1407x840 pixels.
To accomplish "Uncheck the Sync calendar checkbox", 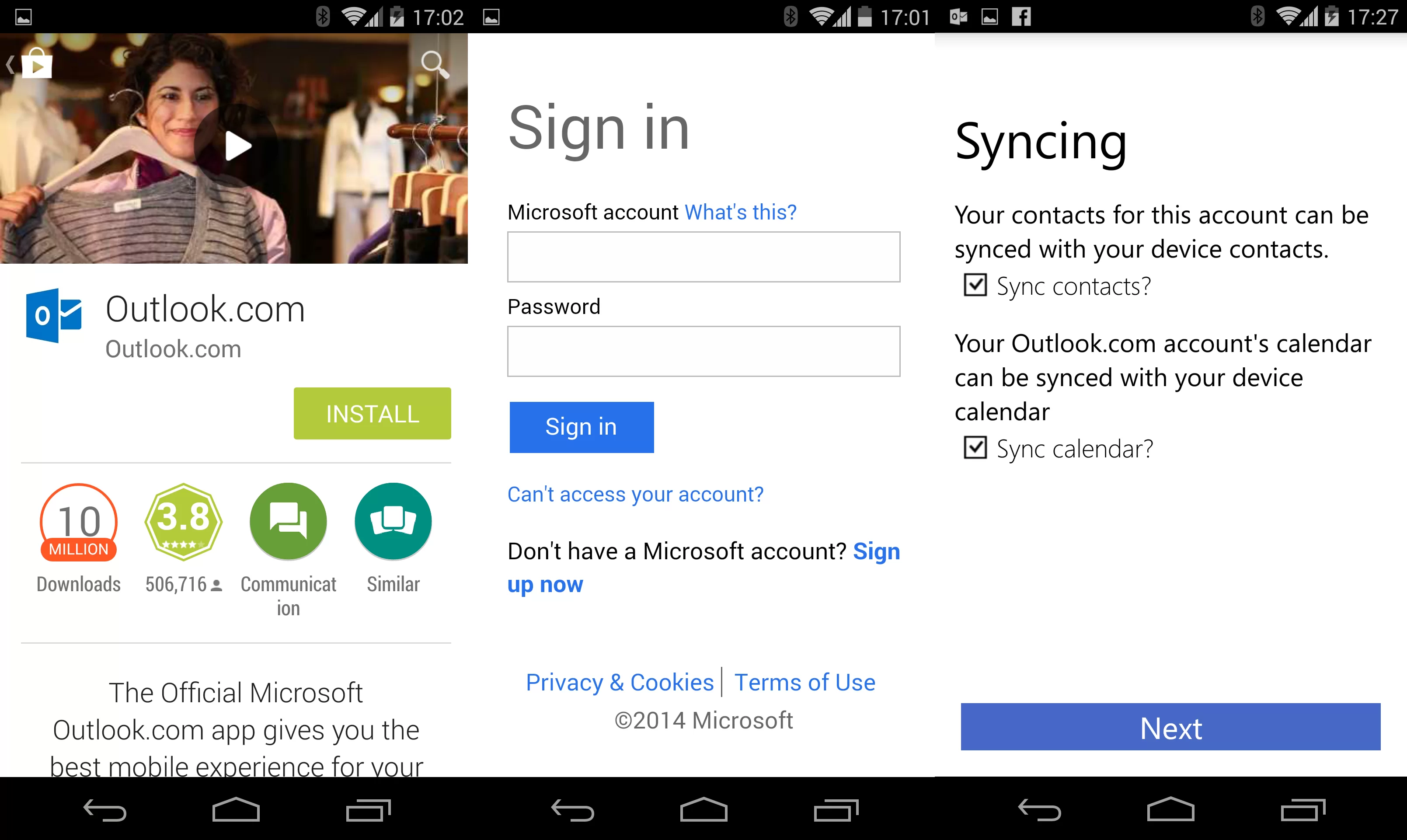I will coord(975,447).
